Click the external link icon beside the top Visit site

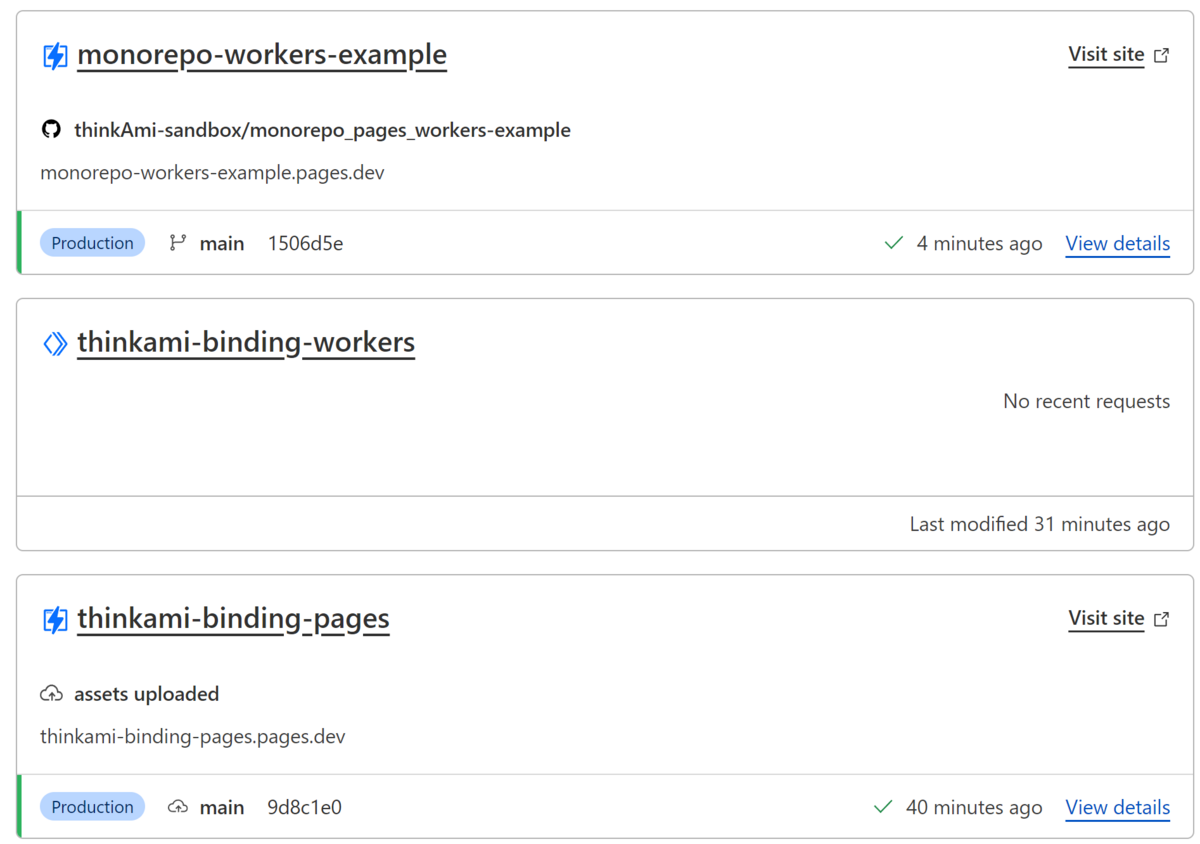pos(1161,54)
